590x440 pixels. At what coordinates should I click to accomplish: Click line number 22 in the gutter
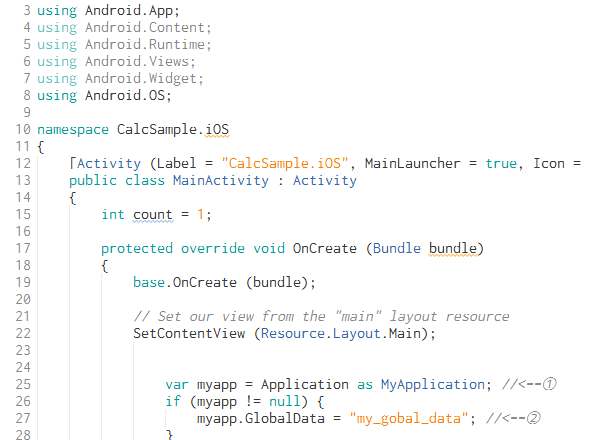[x=23, y=333]
